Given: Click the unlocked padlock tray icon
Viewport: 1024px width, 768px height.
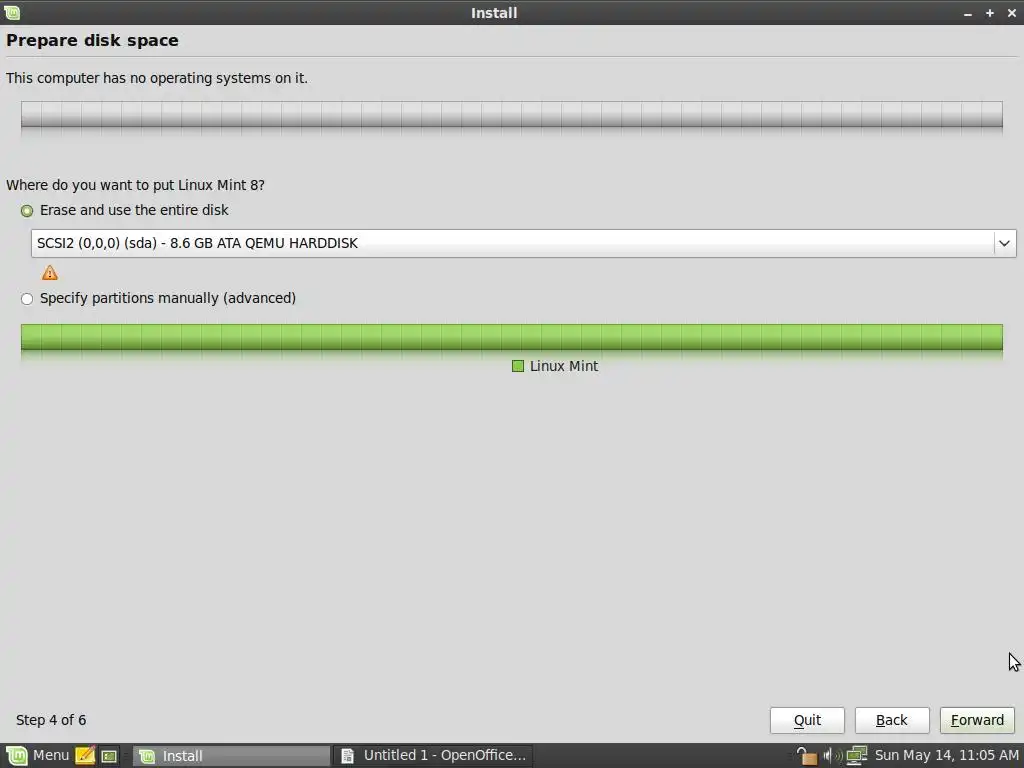Looking at the screenshot, I should point(807,756).
